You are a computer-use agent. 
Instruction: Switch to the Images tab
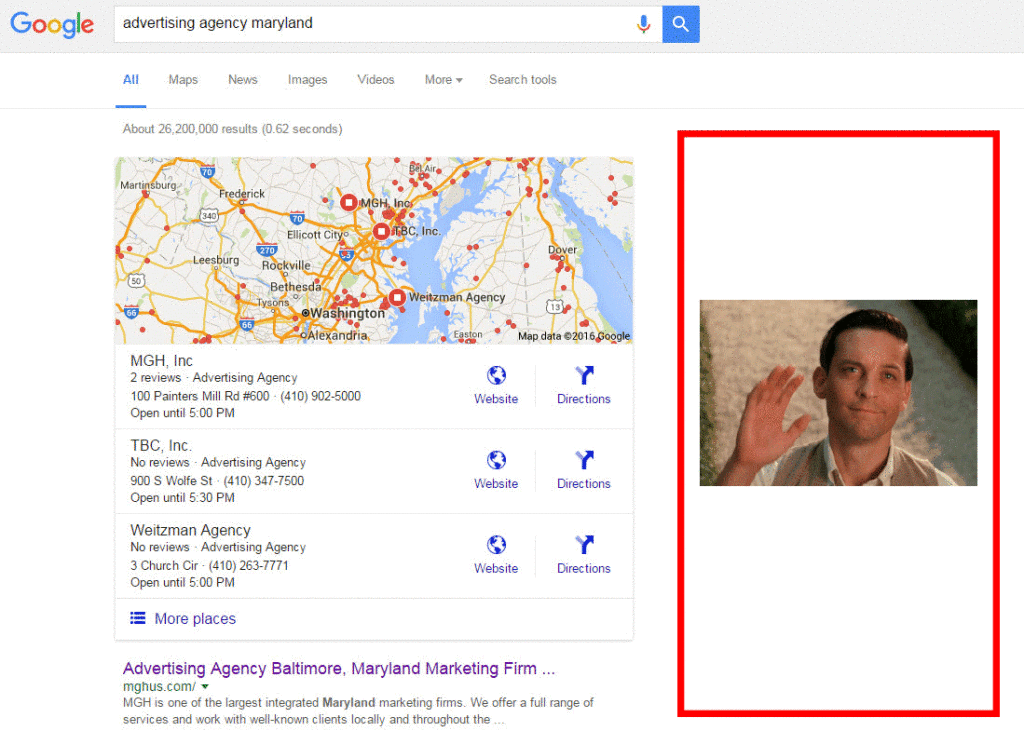307,80
